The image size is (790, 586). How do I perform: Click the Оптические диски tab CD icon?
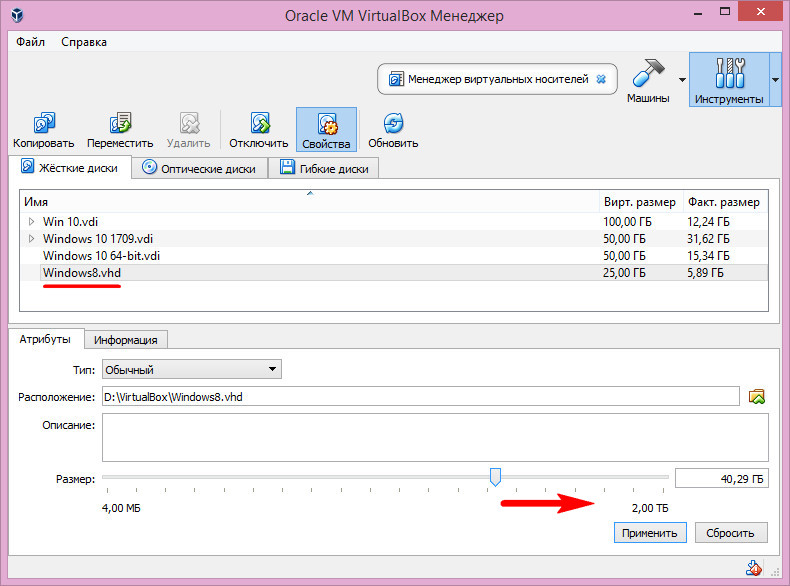pos(149,166)
